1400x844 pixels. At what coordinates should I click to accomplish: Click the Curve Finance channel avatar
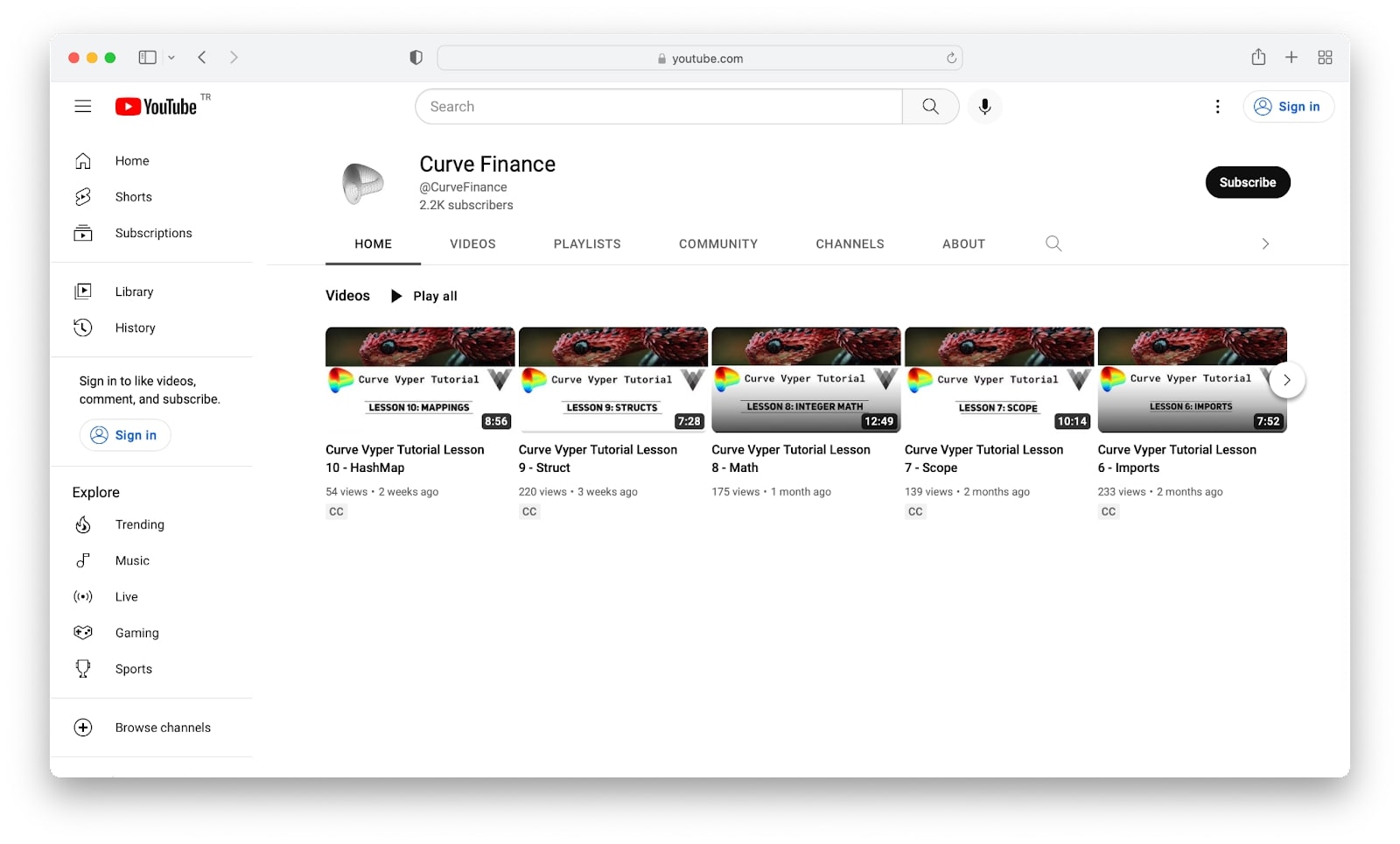(362, 184)
